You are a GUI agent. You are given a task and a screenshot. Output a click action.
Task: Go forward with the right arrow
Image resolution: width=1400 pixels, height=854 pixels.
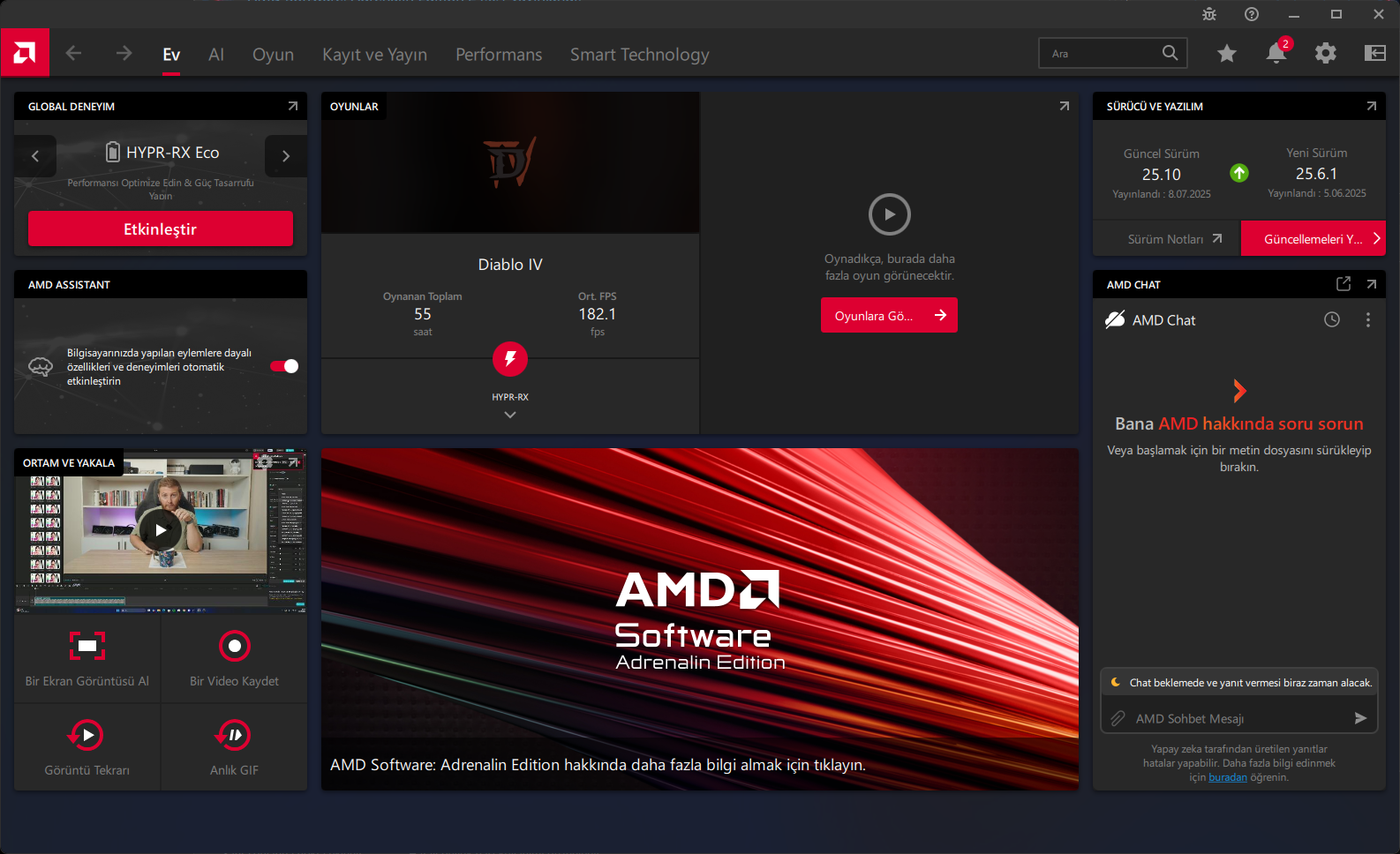(124, 54)
